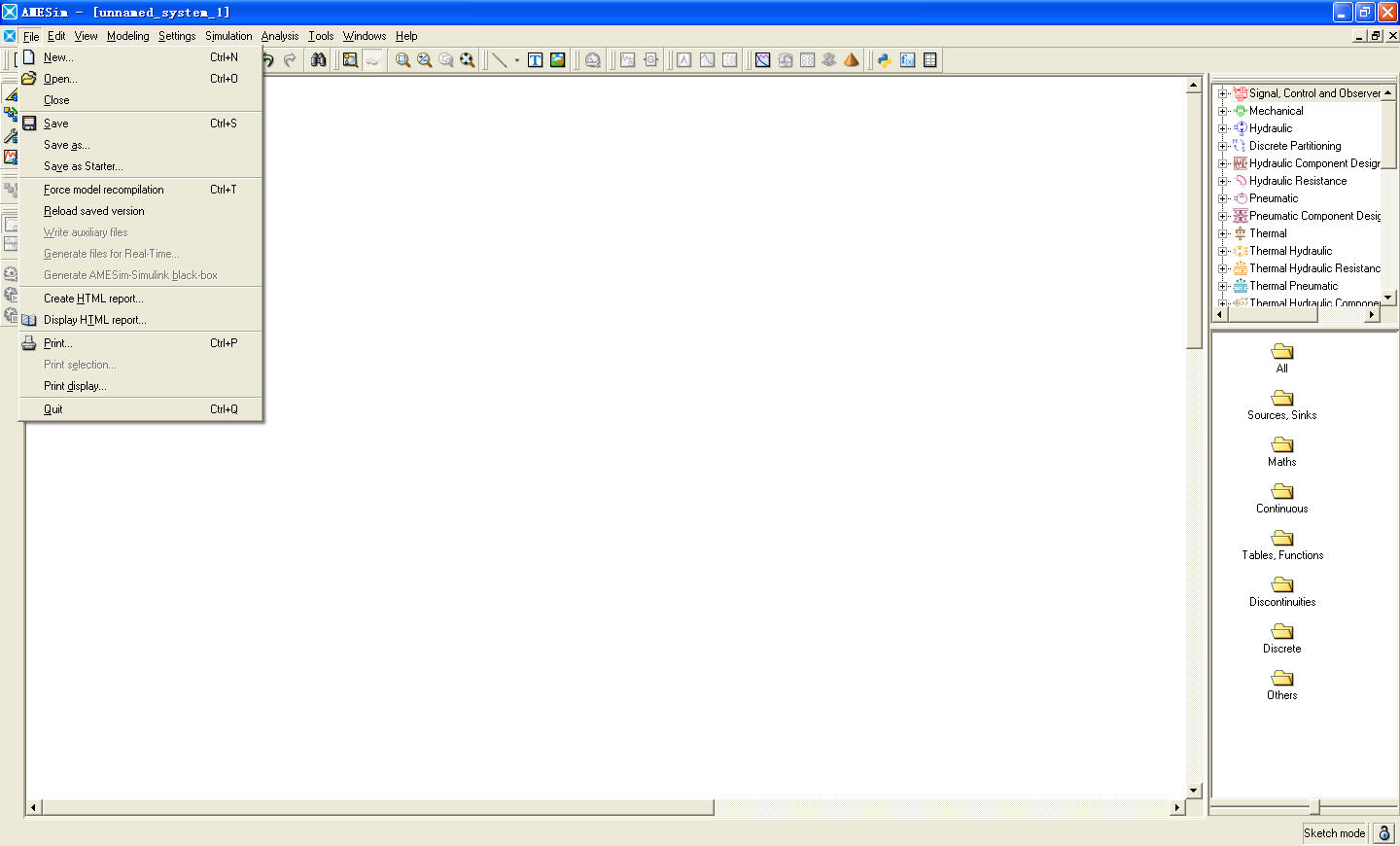Viewport: 1400px width, 846px height.
Task: Expand Hydraulic Component Design node
Action: 1223,163
